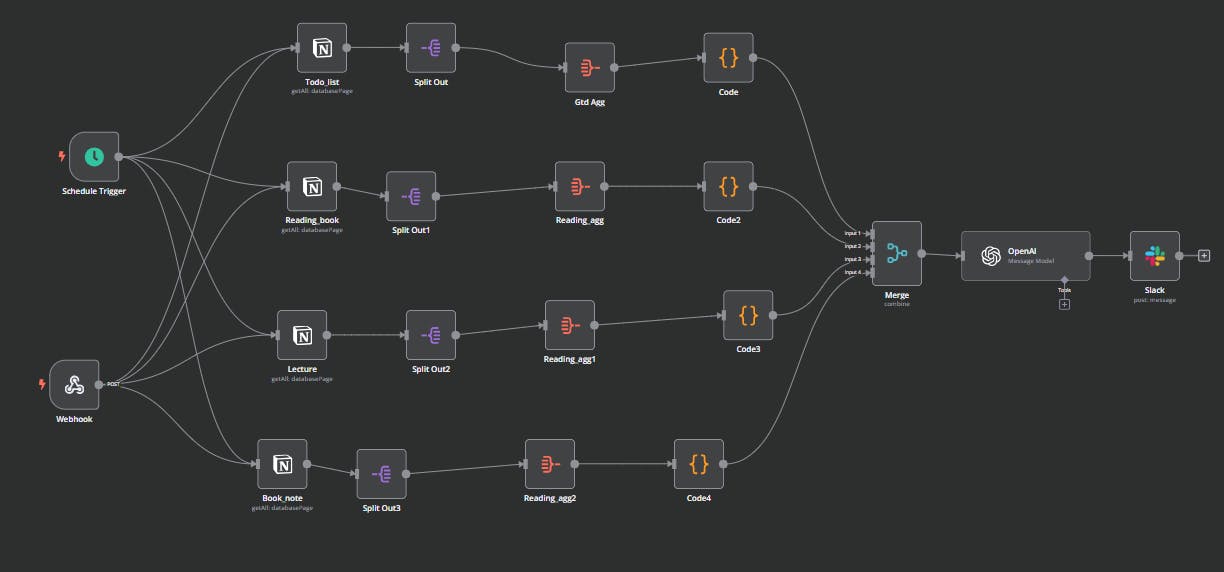
Task: Click the Reading_book label text
Action: point(312,221)
